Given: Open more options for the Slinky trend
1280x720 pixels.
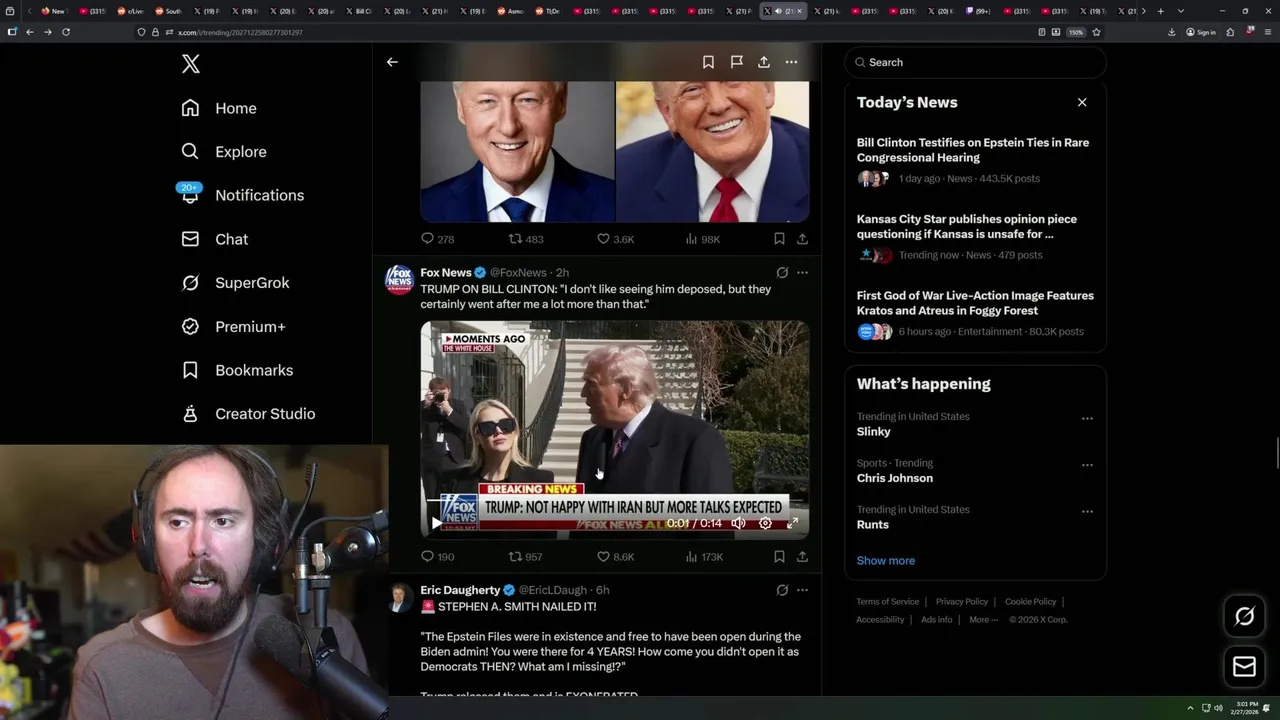Looking at the screenshot, I should [1087, 418].
